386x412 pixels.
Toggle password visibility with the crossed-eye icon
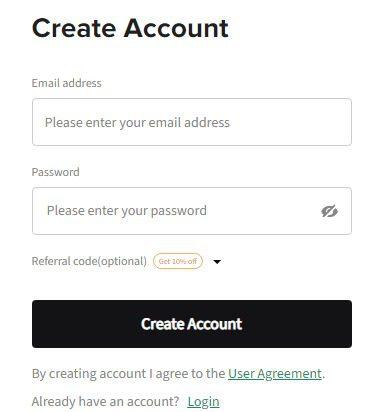(x=329, y=211)
